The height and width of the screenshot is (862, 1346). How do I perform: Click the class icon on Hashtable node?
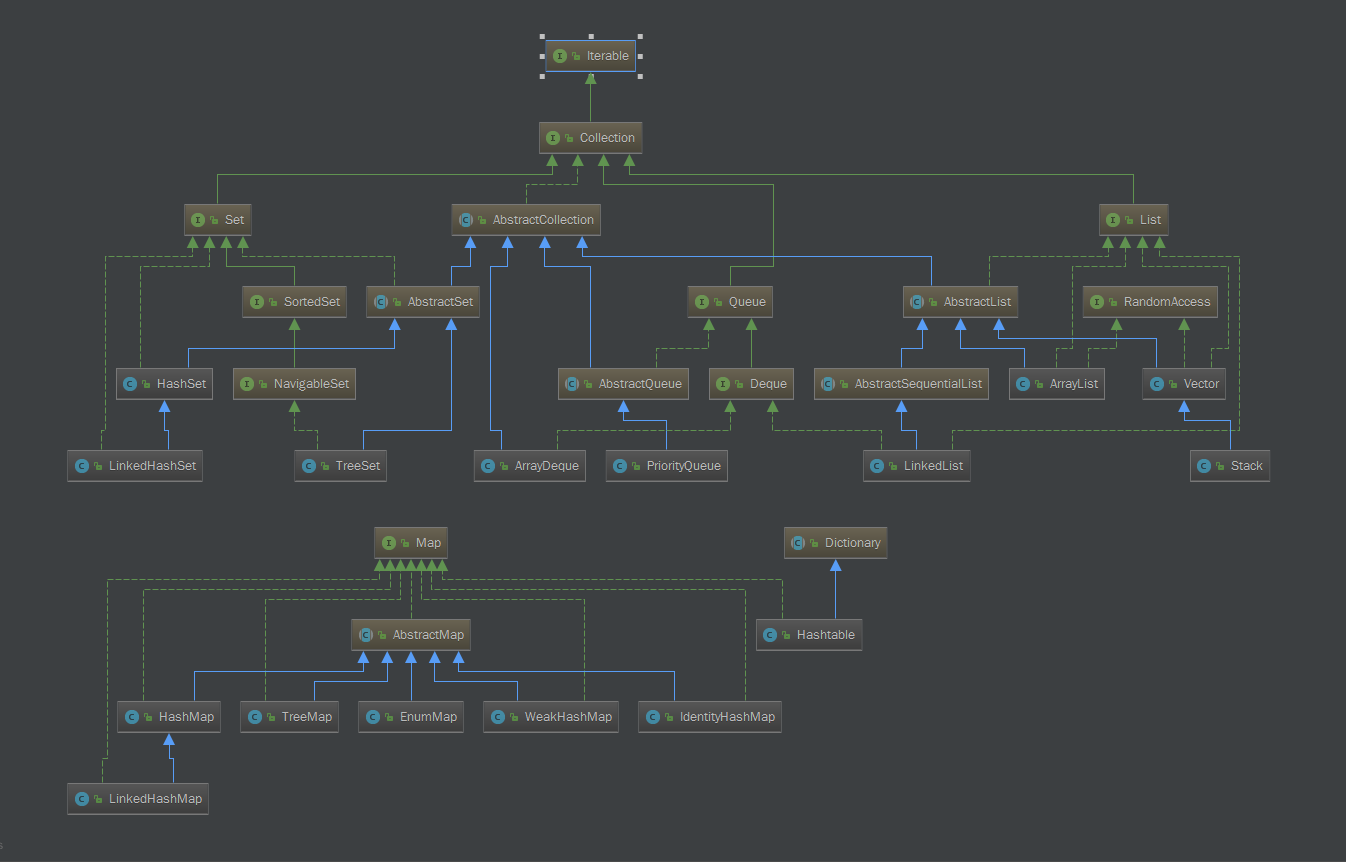coord(770,635)
